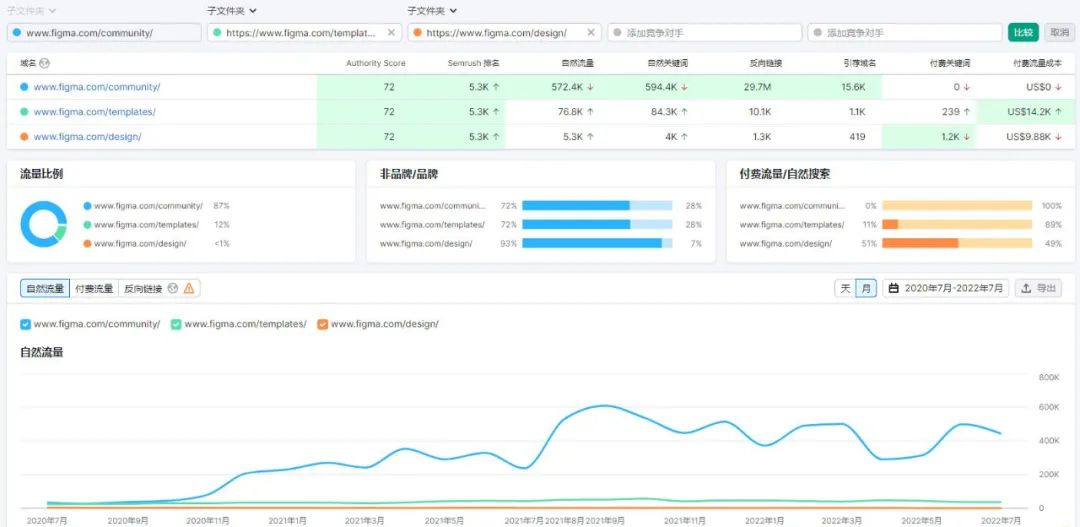Select the 反向链接 tab
Viewport: 1080px width, 527px height.
coord(143,289)
